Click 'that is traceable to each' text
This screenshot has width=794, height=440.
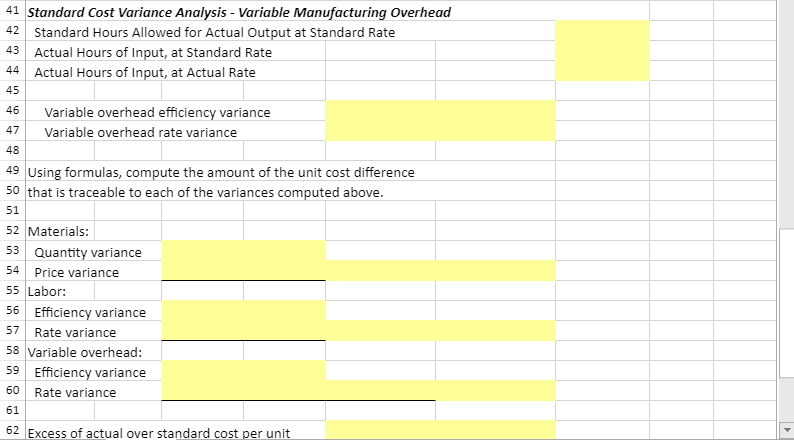pyautogui.click(x=205, y=192)
